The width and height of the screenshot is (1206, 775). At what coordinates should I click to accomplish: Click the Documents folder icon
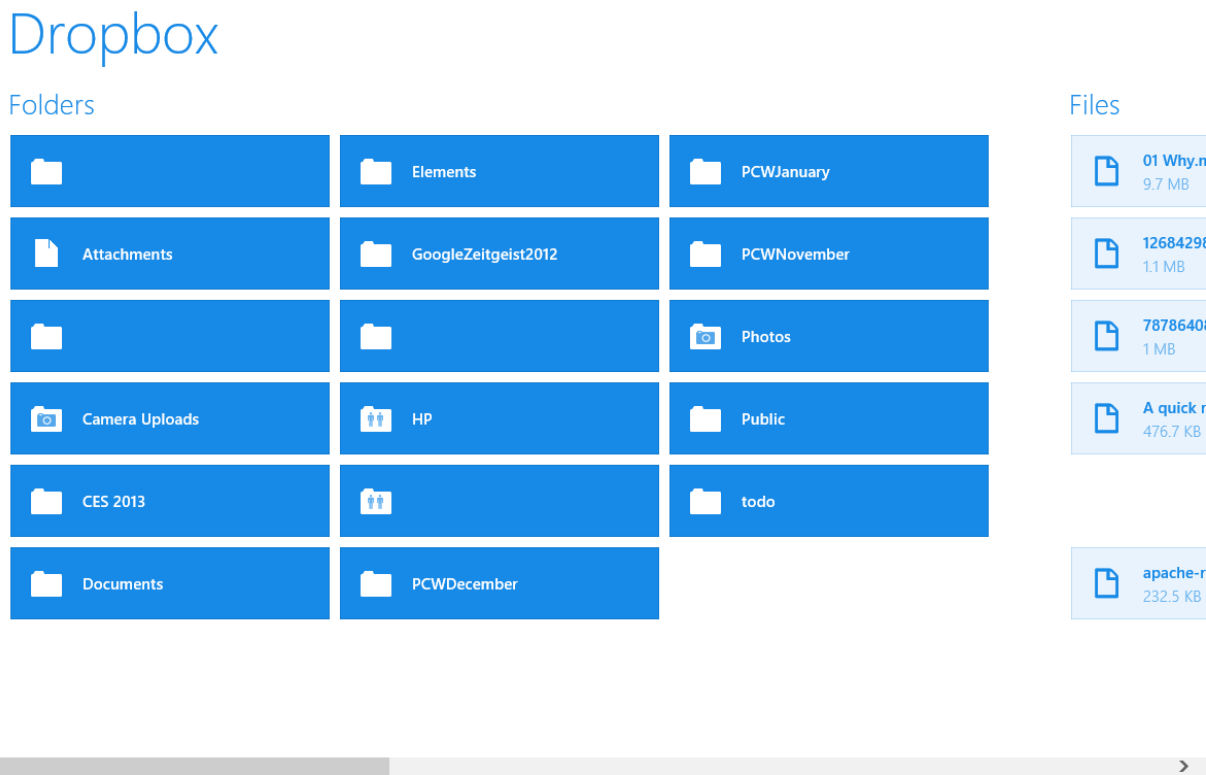tap(46, 584)
